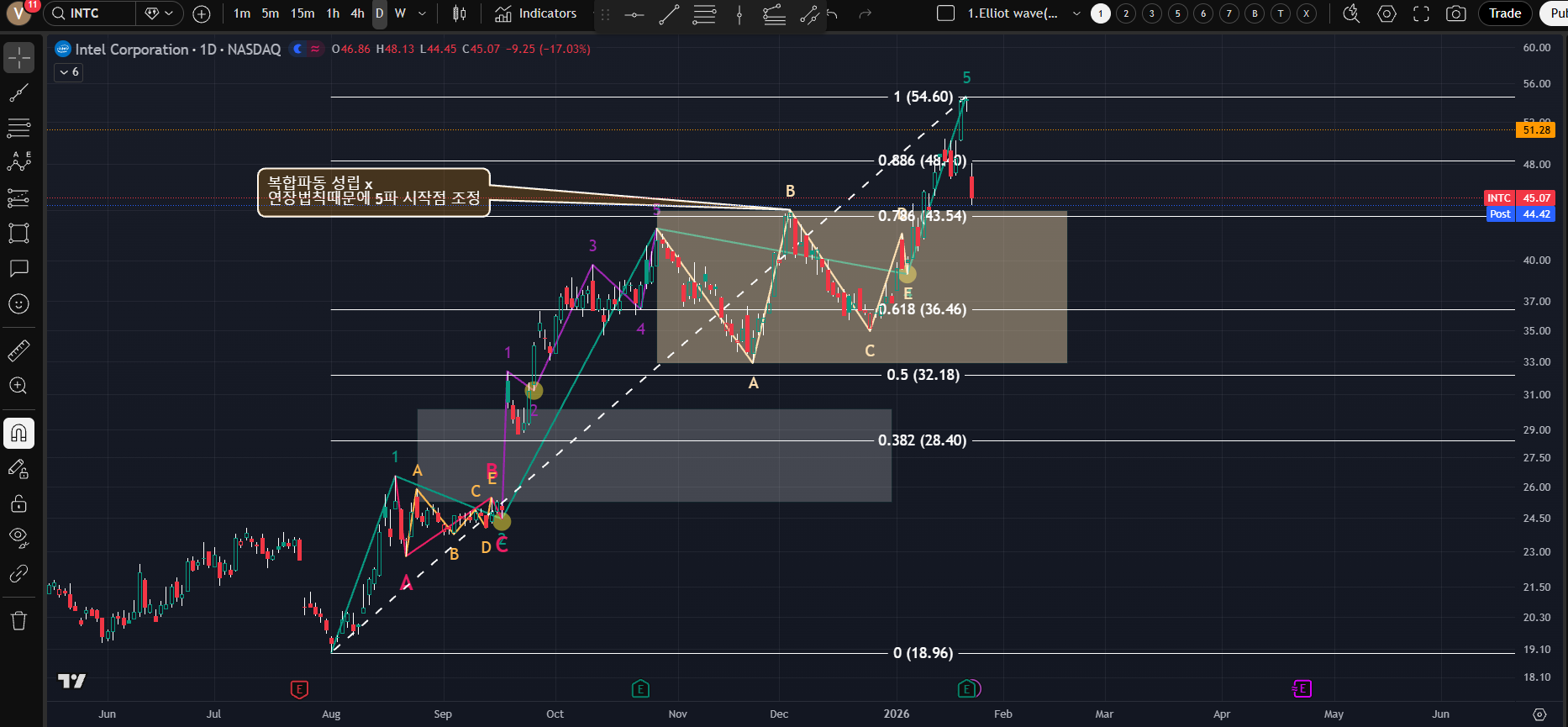This screenshot has height=727, width=1568.
Task: Expand the time interval dropdown chevron
Action: 422,13
